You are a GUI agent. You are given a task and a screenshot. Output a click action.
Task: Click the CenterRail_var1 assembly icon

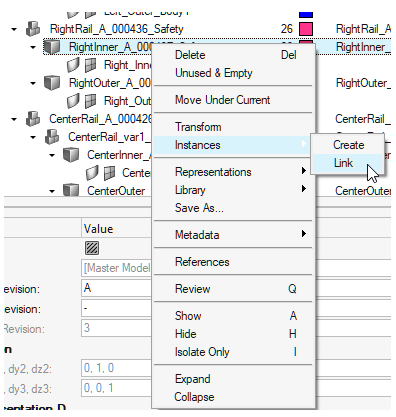point(52,137)
